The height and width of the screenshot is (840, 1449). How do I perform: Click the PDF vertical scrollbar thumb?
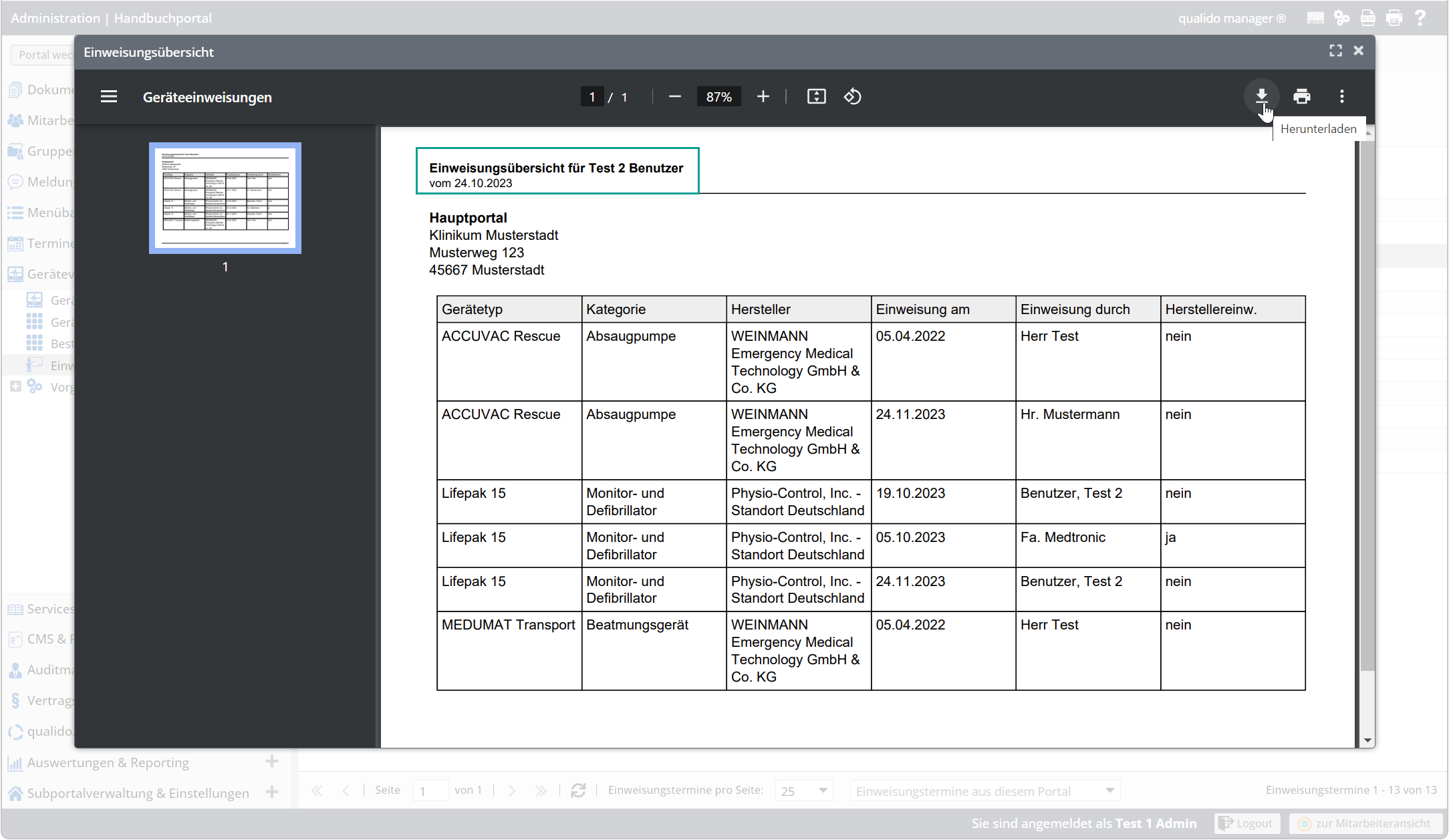(x=1367, y=406)
